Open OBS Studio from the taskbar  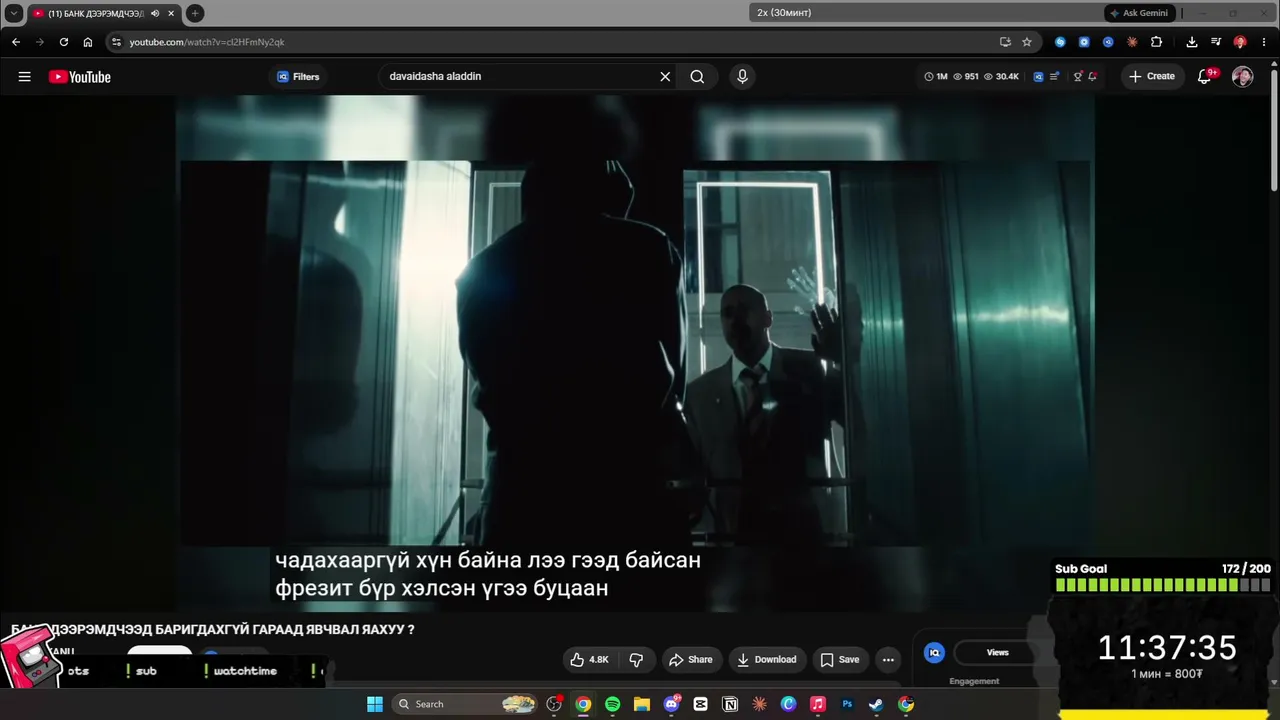[554, 704]
